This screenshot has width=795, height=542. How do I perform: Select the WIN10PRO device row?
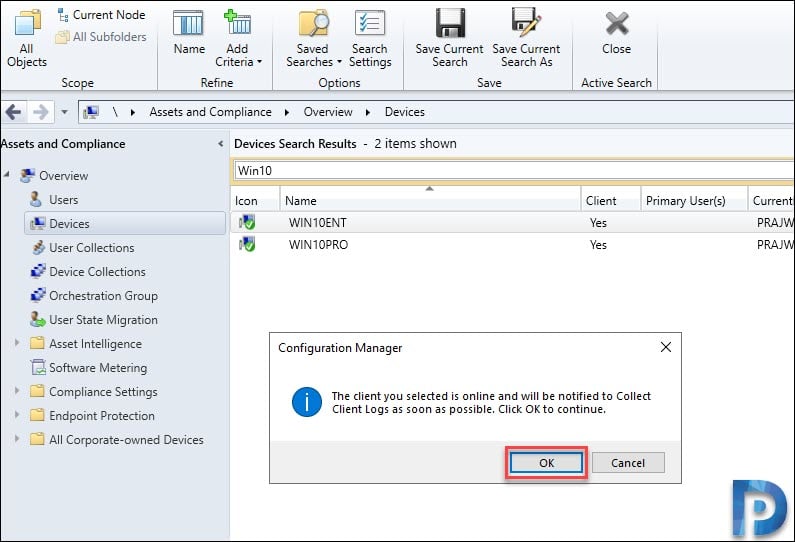tap(513, 245)
